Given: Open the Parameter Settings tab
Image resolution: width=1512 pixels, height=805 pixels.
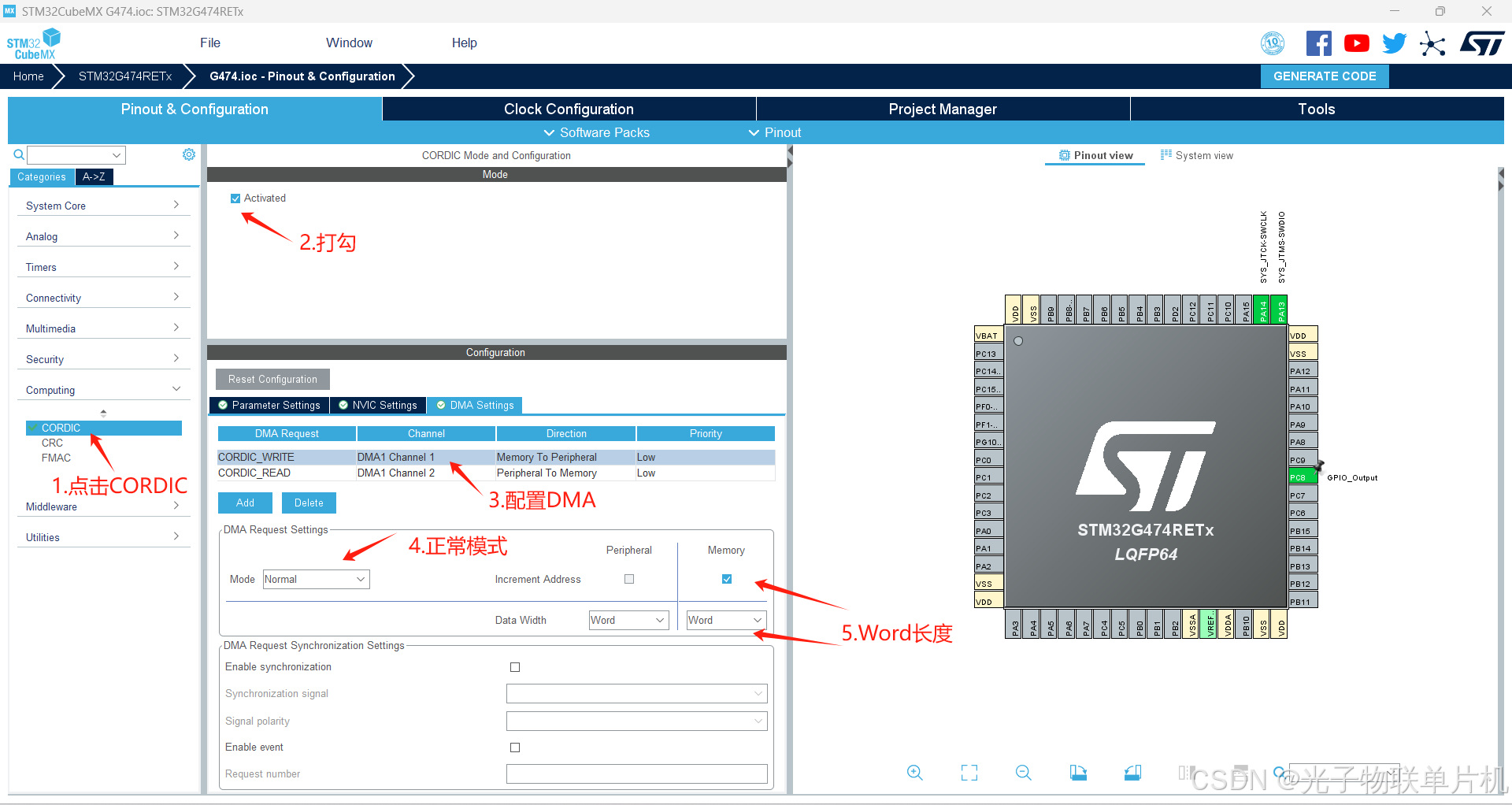Looking at the screenshot, I should (269, 405).
